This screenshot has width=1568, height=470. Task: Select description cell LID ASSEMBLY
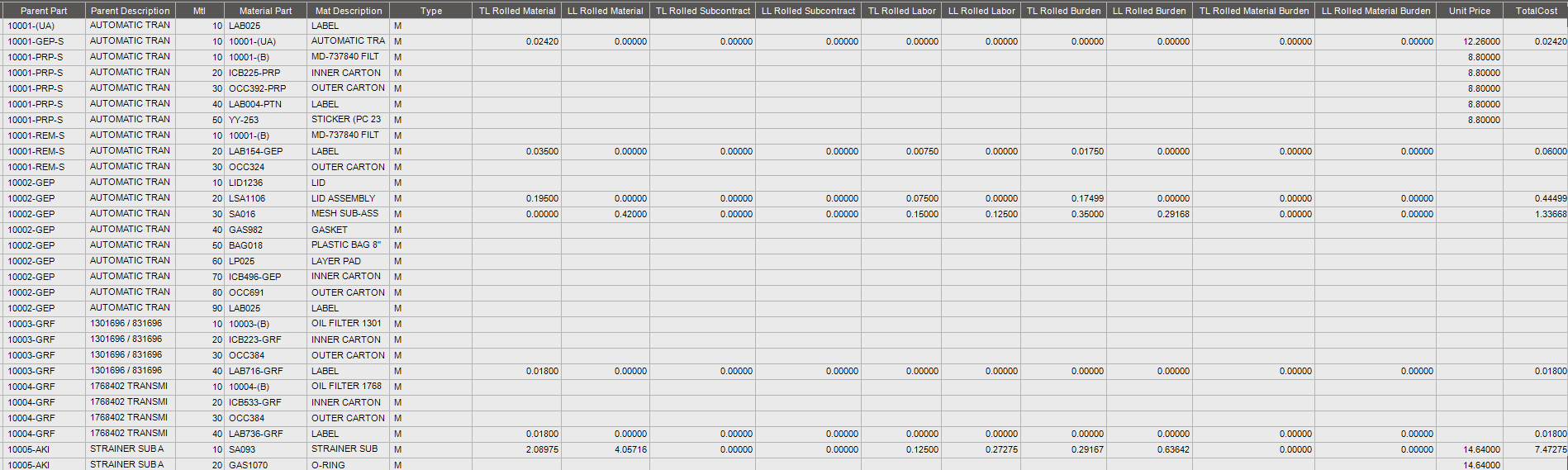(348, 198)
